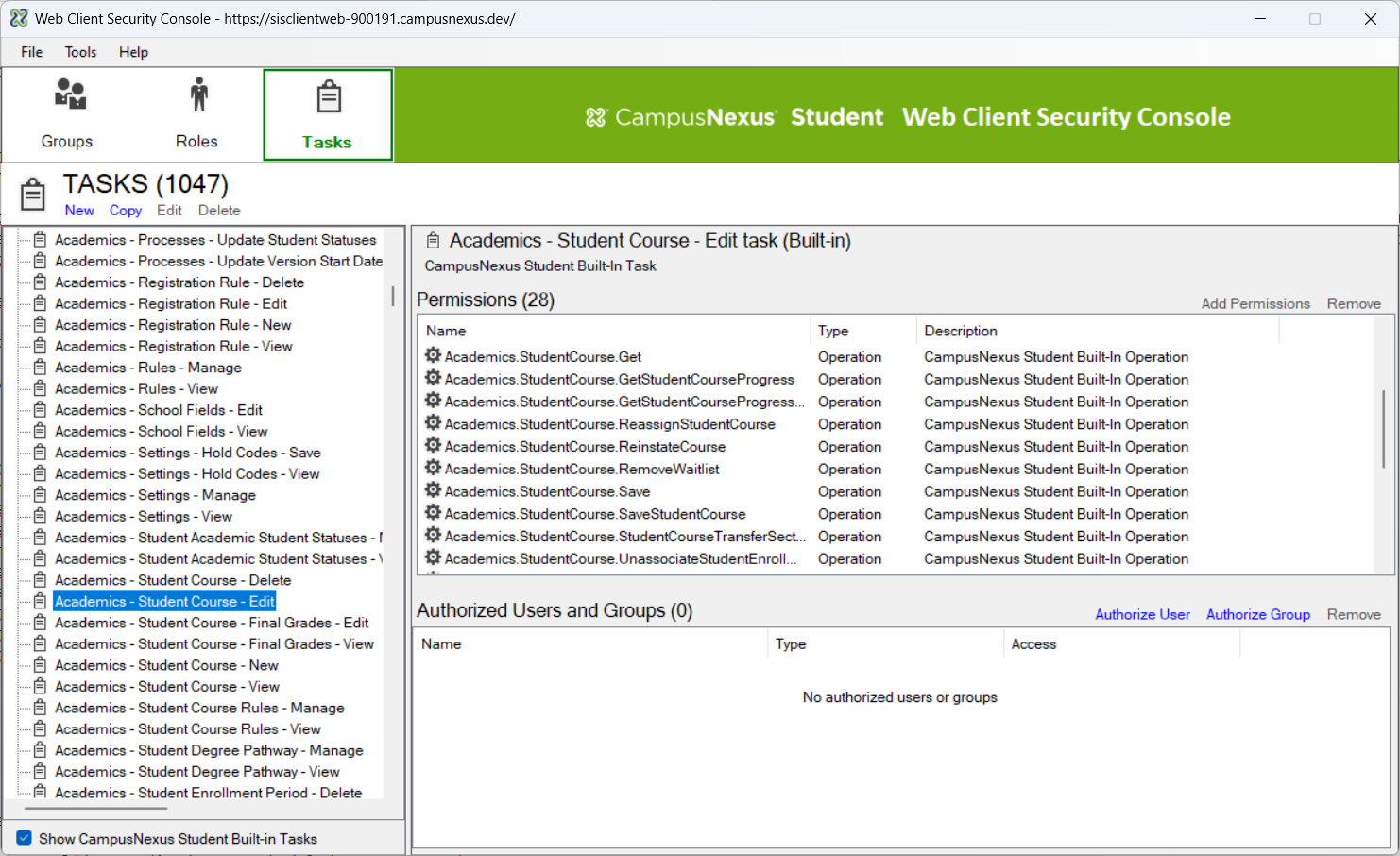Click gear icon of Academics.StudentCourse.ReassignStudentCourse
The height and width of the screenshot is (856, 1400).
[433, 423]
